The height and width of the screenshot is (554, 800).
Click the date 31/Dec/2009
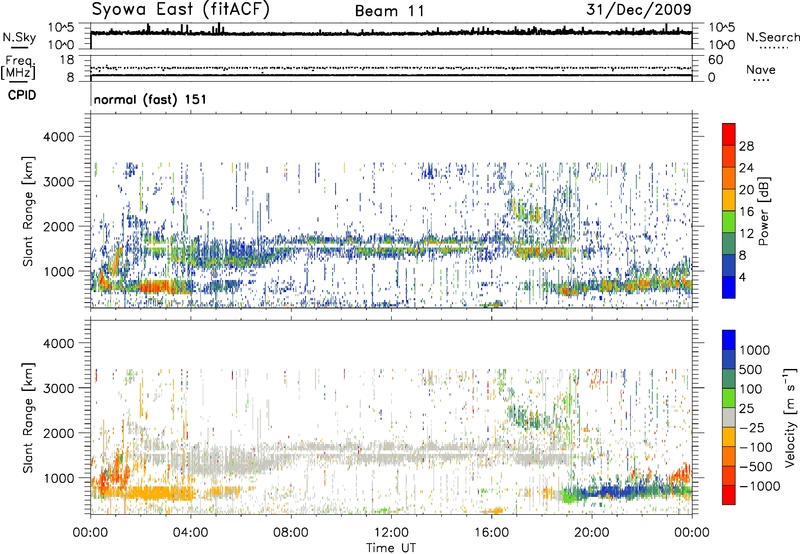pyautogui.click(x=639, y=9)
